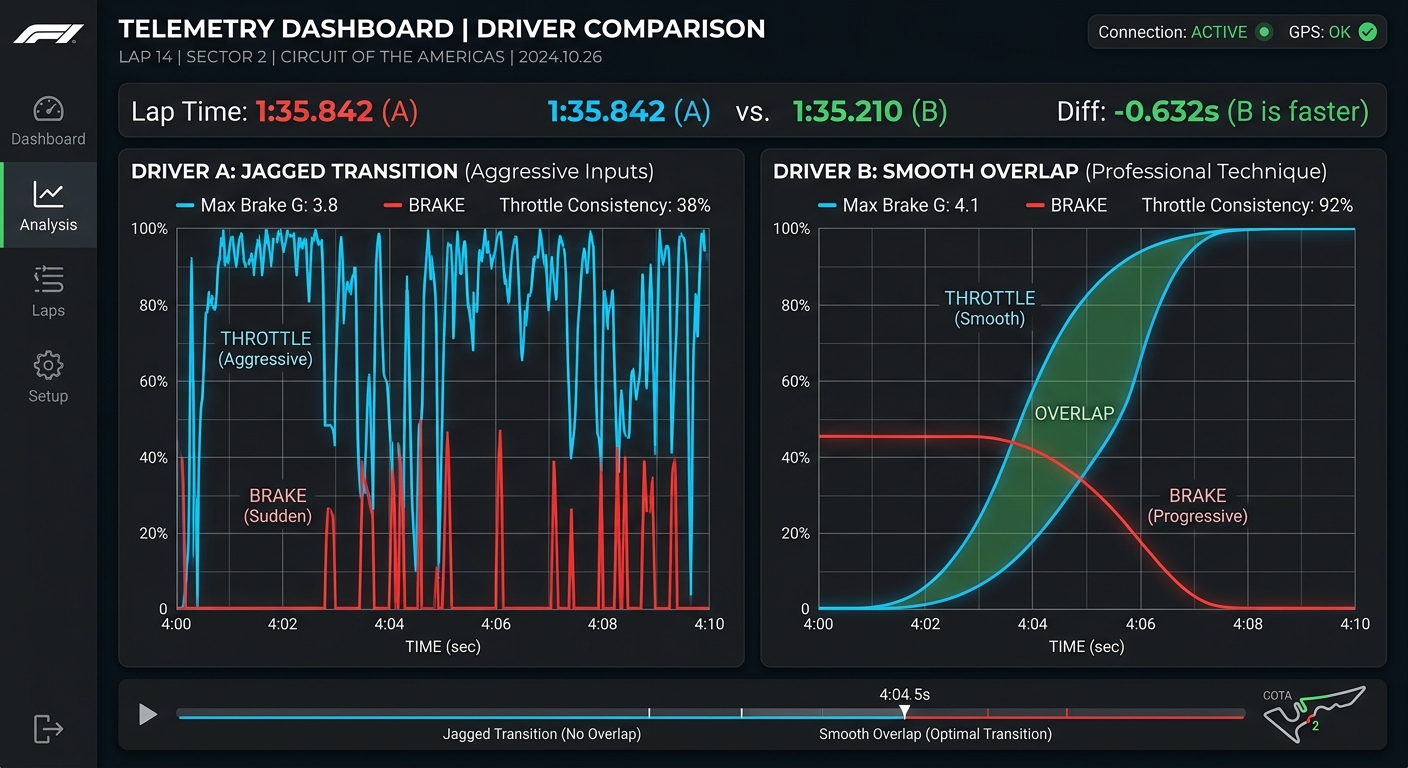Select the 4:04.5s playhead marker
Image resolution: width=1408 pixels, height=768 pixels.
(904, 711)
